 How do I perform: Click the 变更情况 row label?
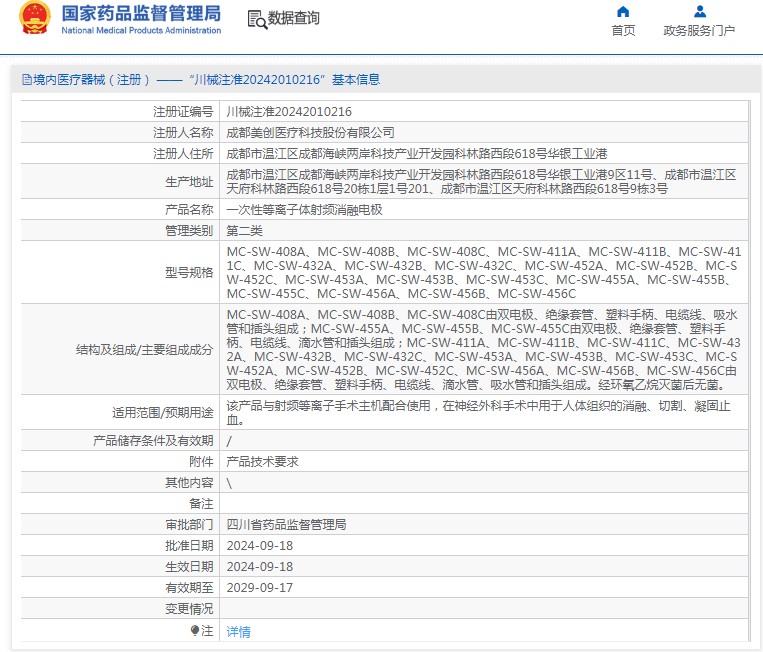[189, 609]
